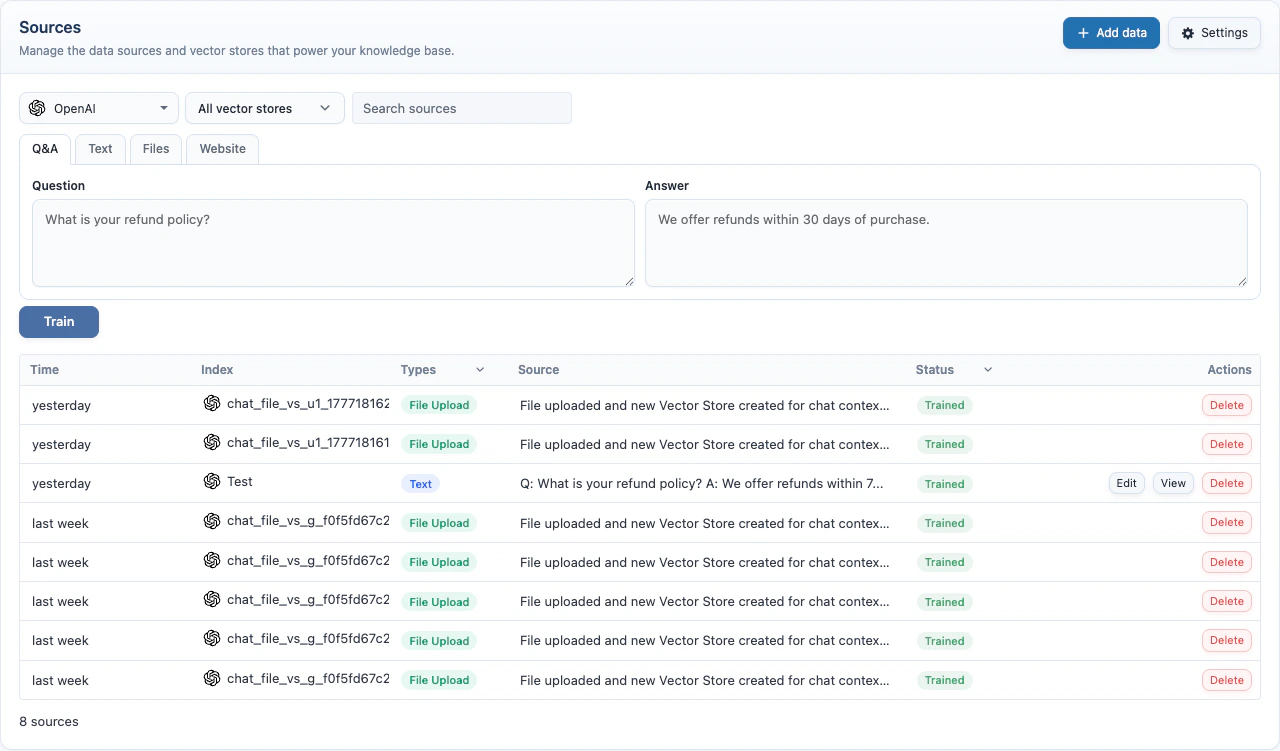
Task: Open the Status column filter chevron
Action: click(x=987, y=370)
